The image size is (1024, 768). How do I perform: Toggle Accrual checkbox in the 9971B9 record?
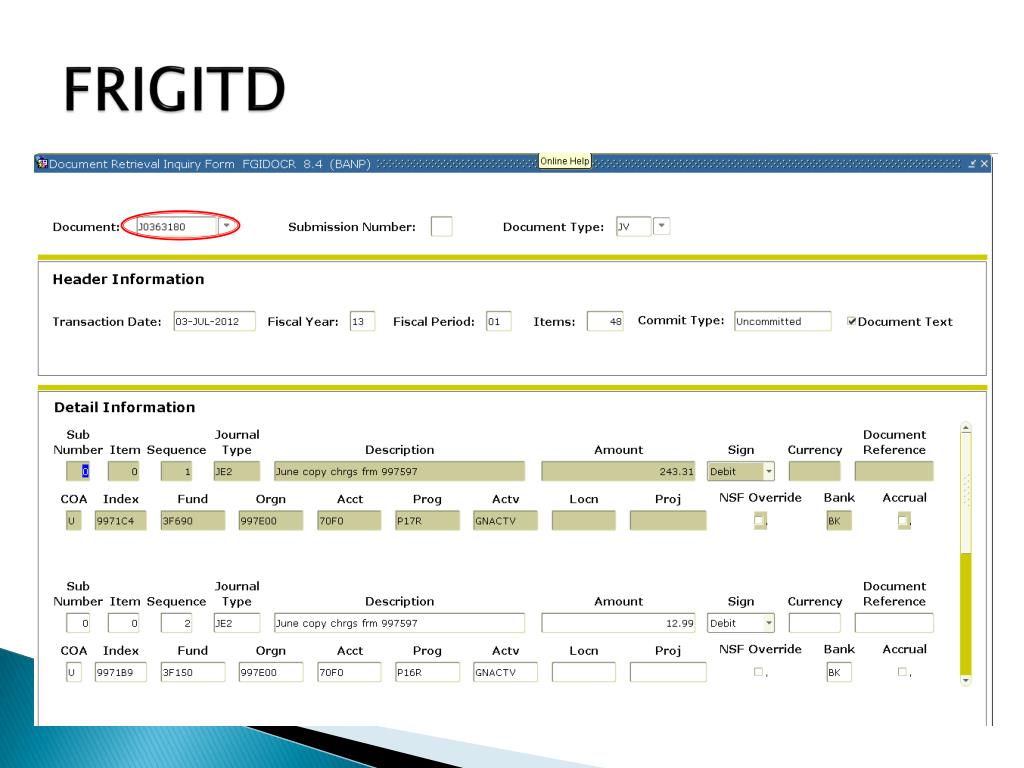pyautogui.click(x=902, y=671)
